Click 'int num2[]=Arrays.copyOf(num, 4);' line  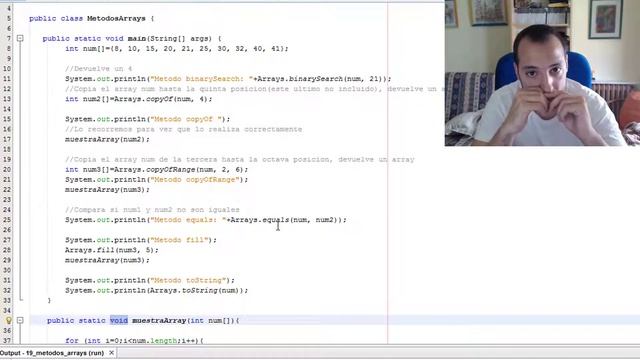coord(139,99)
